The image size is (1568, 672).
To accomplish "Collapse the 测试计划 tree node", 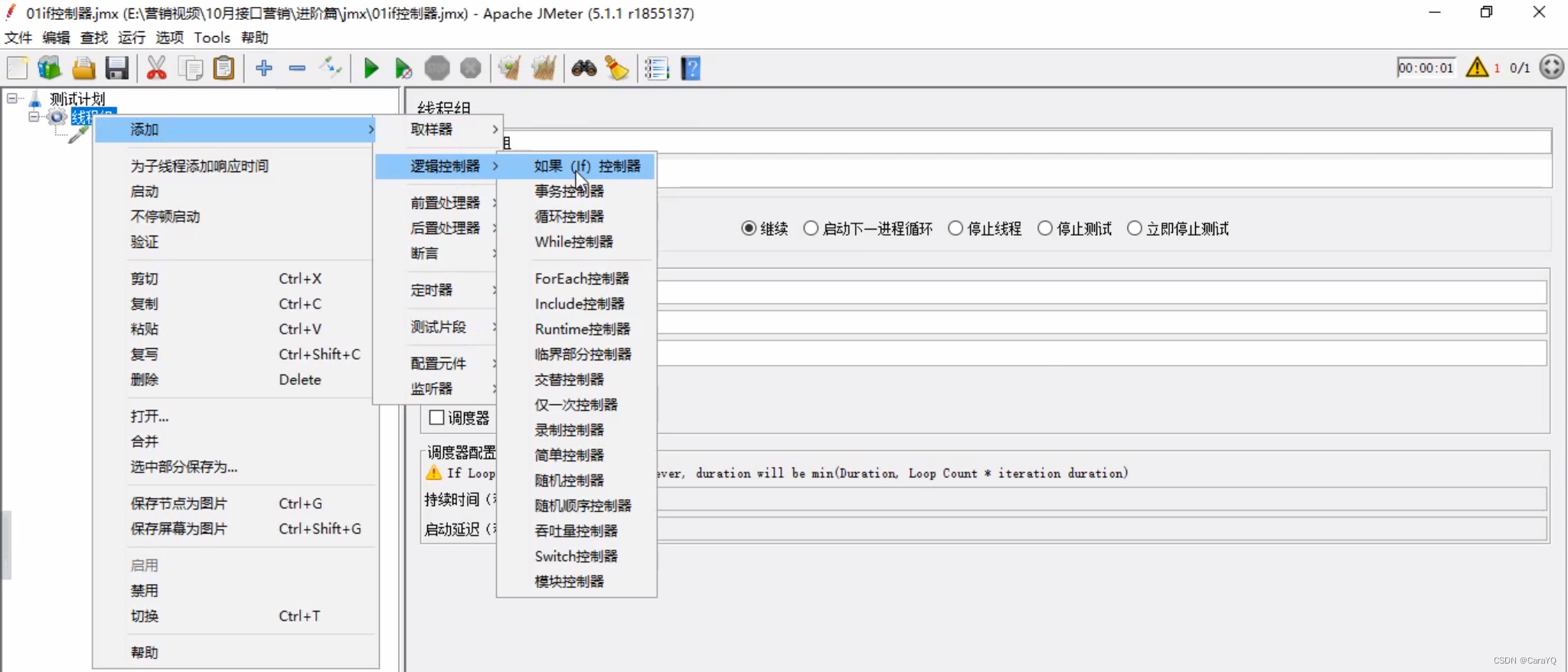I will pos(12,99).
